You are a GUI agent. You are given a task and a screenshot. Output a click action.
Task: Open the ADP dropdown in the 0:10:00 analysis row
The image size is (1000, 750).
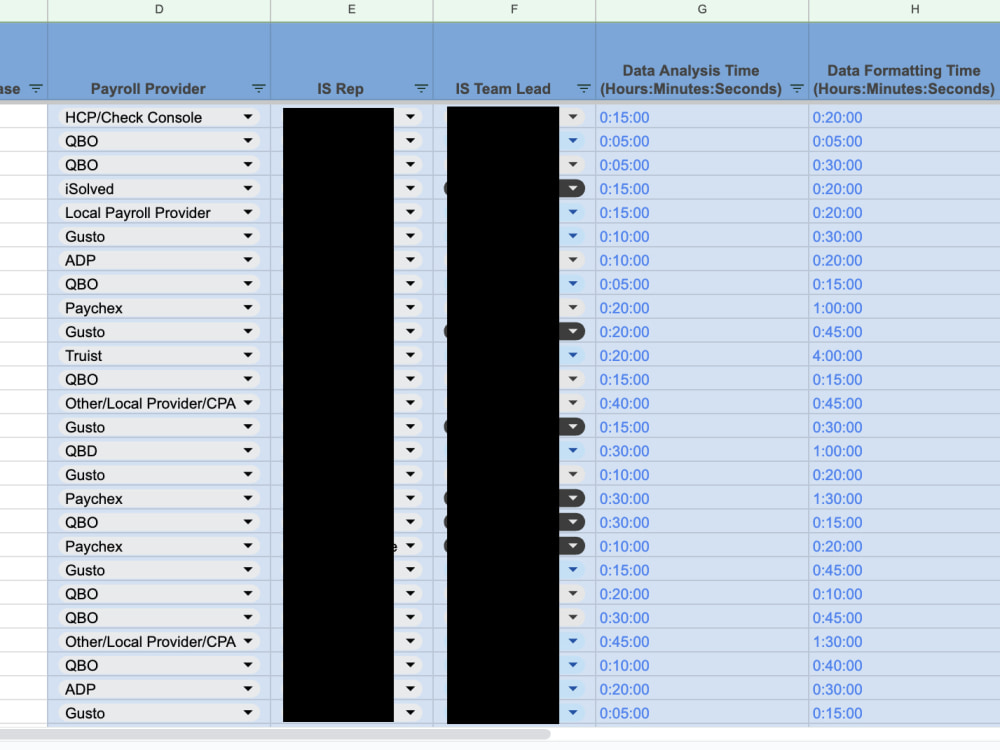point(248,260)
